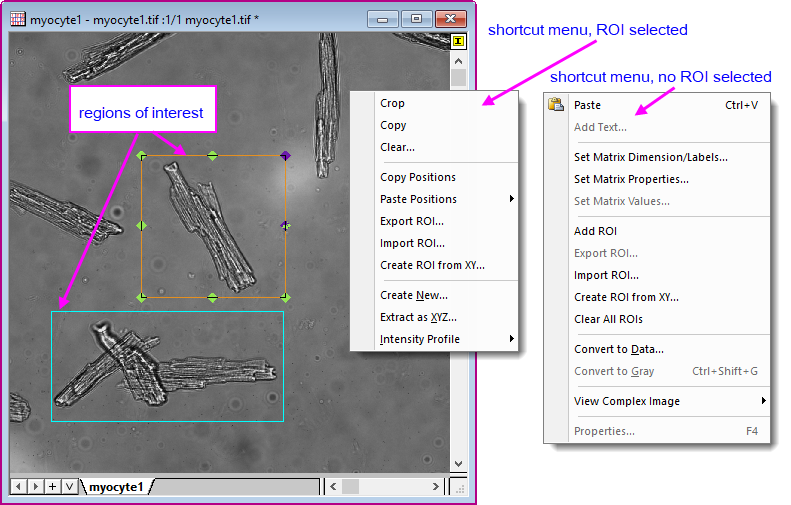Image resolution: width=791 pixels, height=505 pixels.
Task: Choose Set Matrix Dimension/Labels option
Action: (650, 157)
